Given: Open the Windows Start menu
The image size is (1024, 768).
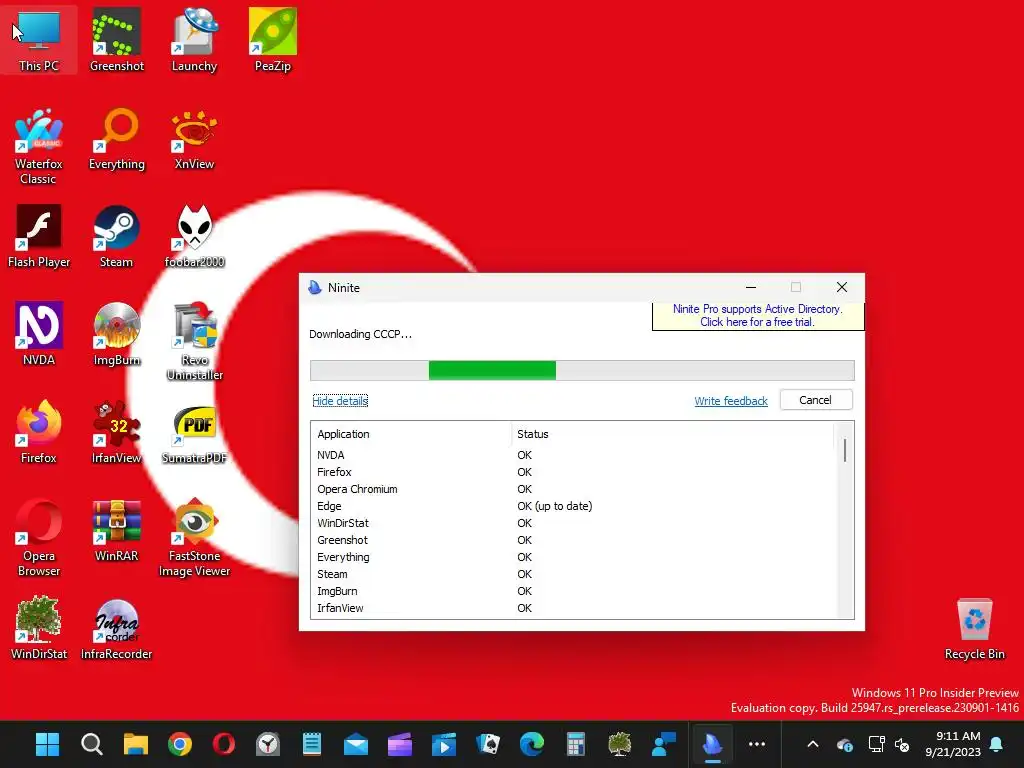Looking at the screenshot, I should point(47,744).
